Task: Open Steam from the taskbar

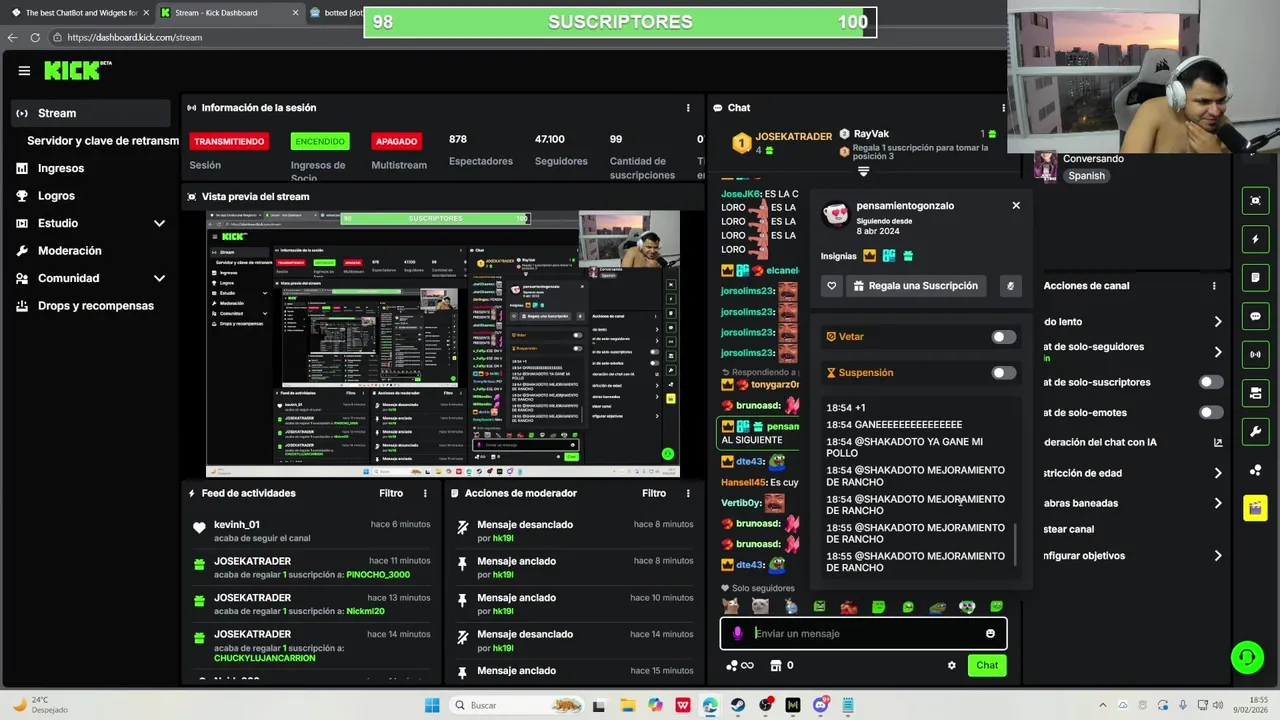Action: [x=738, y=705]
